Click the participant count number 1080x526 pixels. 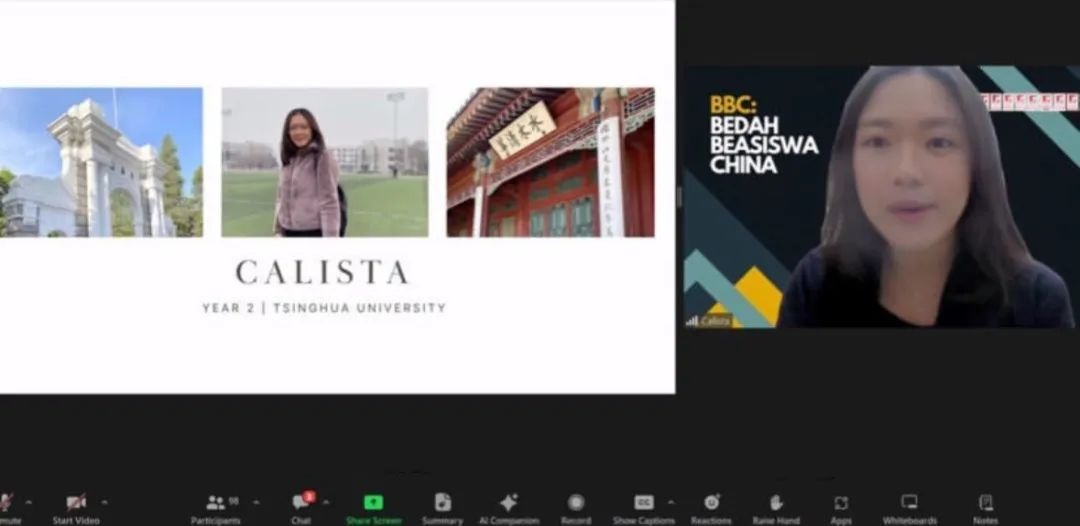(x=234, y=500)
